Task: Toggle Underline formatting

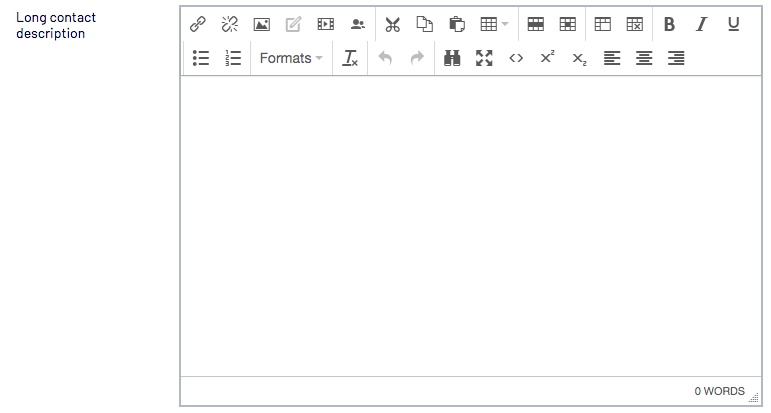Action: [x=734, y=24]
